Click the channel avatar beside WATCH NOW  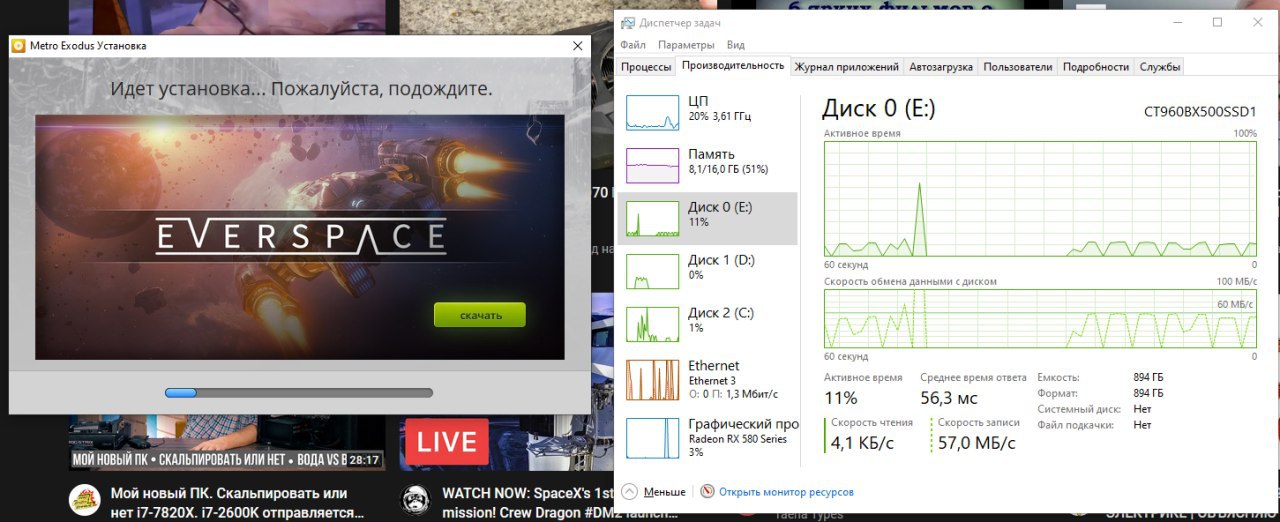click(415, 499)
